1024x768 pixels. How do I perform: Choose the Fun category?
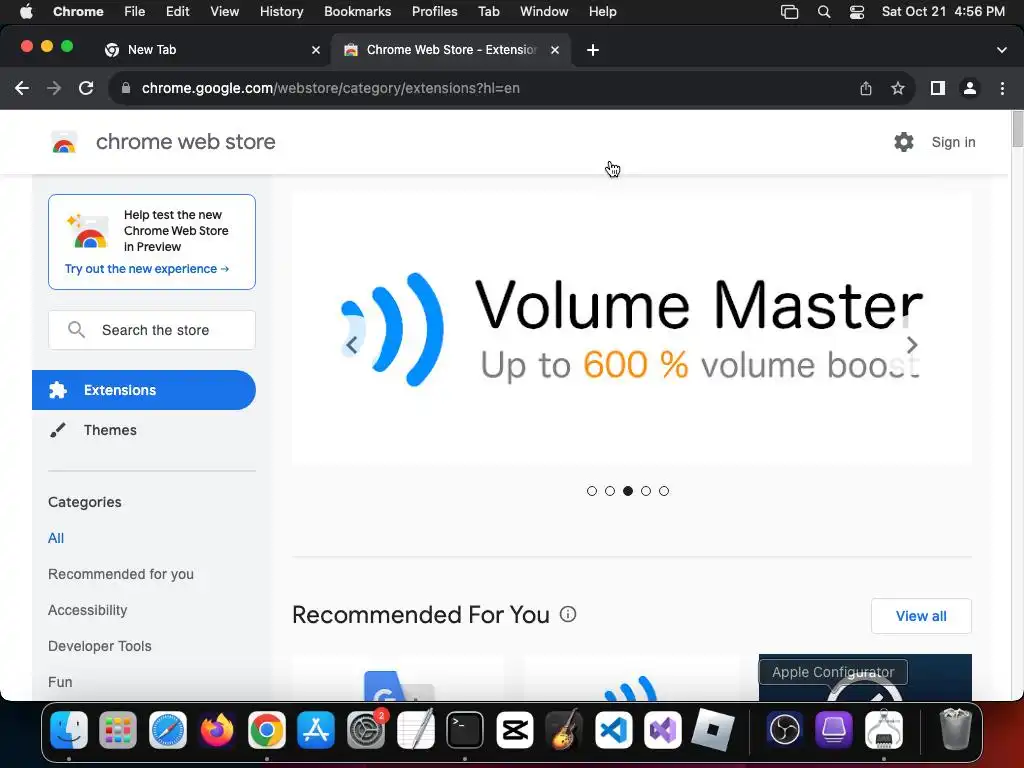coord(60,682)
